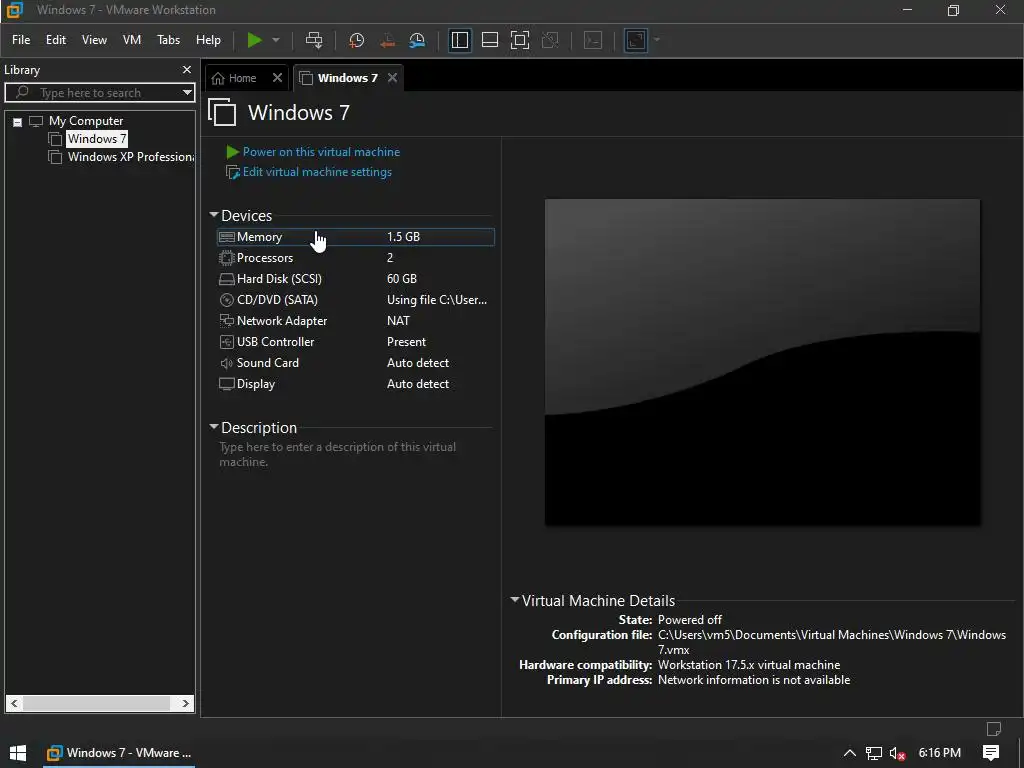Close the Windows 7 tab
The width and height of the screenshot is (1024, 768).
[392, 78]
